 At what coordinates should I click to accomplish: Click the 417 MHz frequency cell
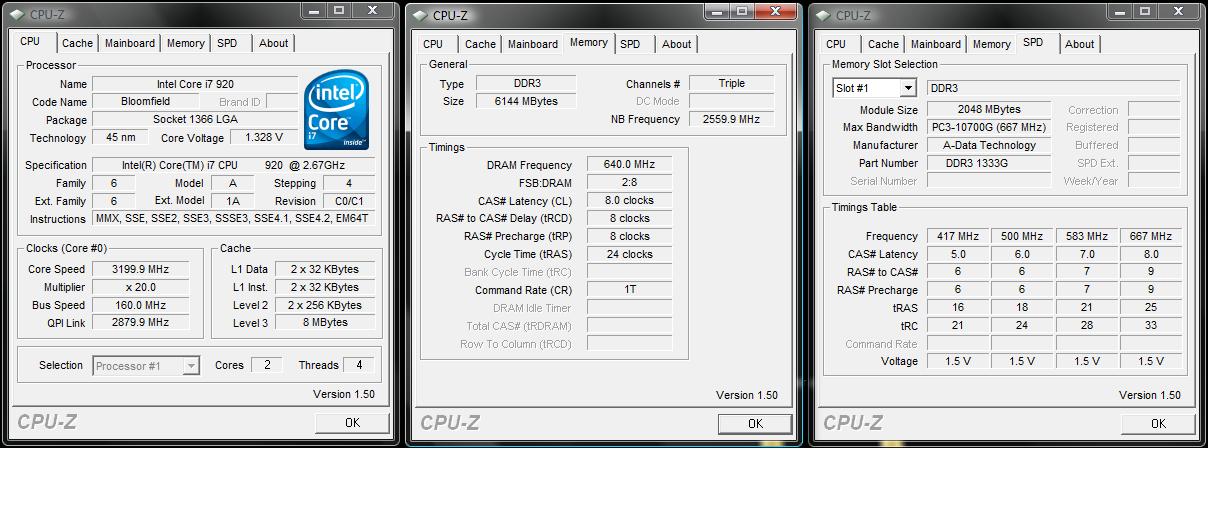pos(957,236)
